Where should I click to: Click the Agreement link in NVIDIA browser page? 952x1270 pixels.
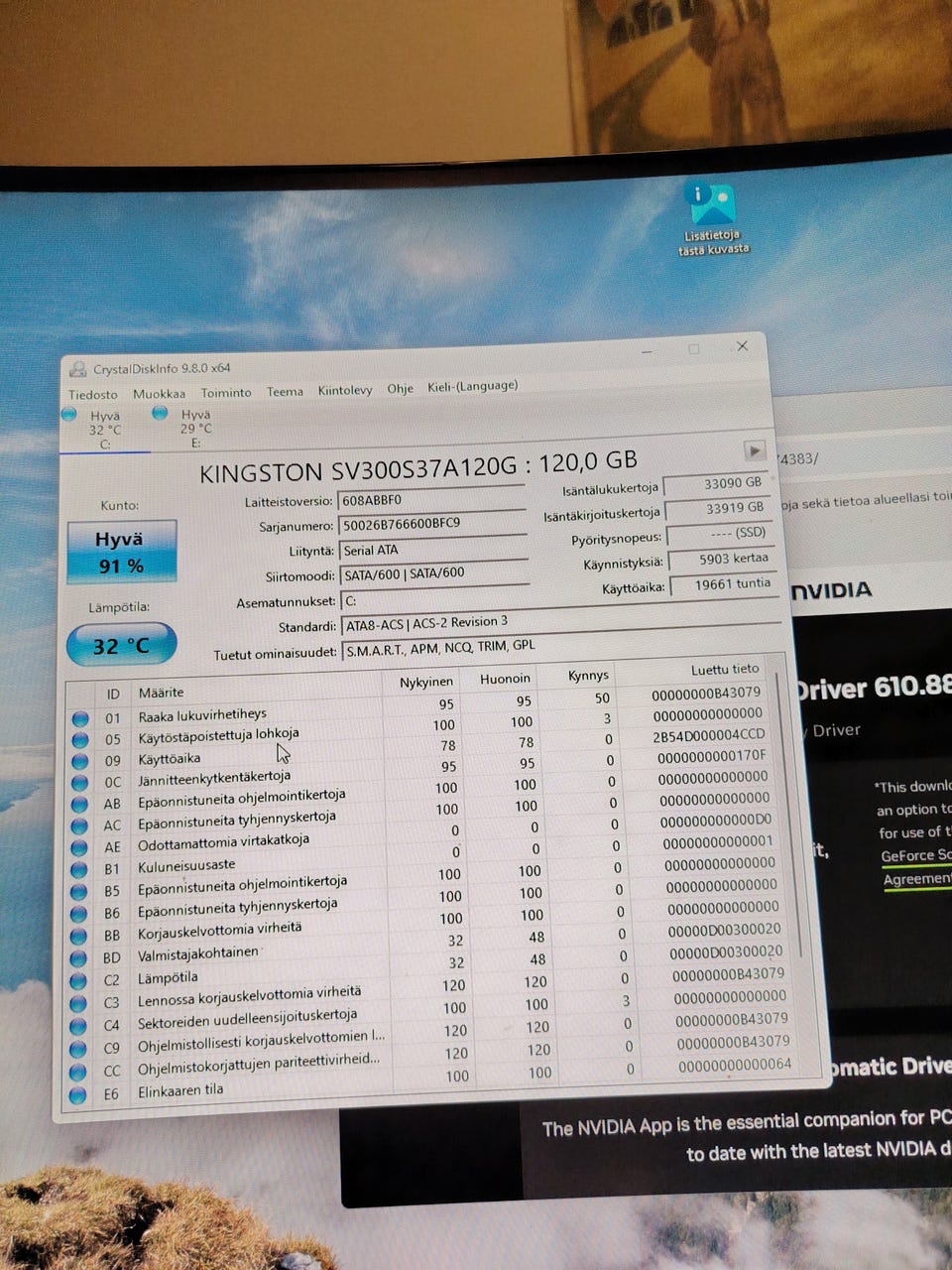917,879
